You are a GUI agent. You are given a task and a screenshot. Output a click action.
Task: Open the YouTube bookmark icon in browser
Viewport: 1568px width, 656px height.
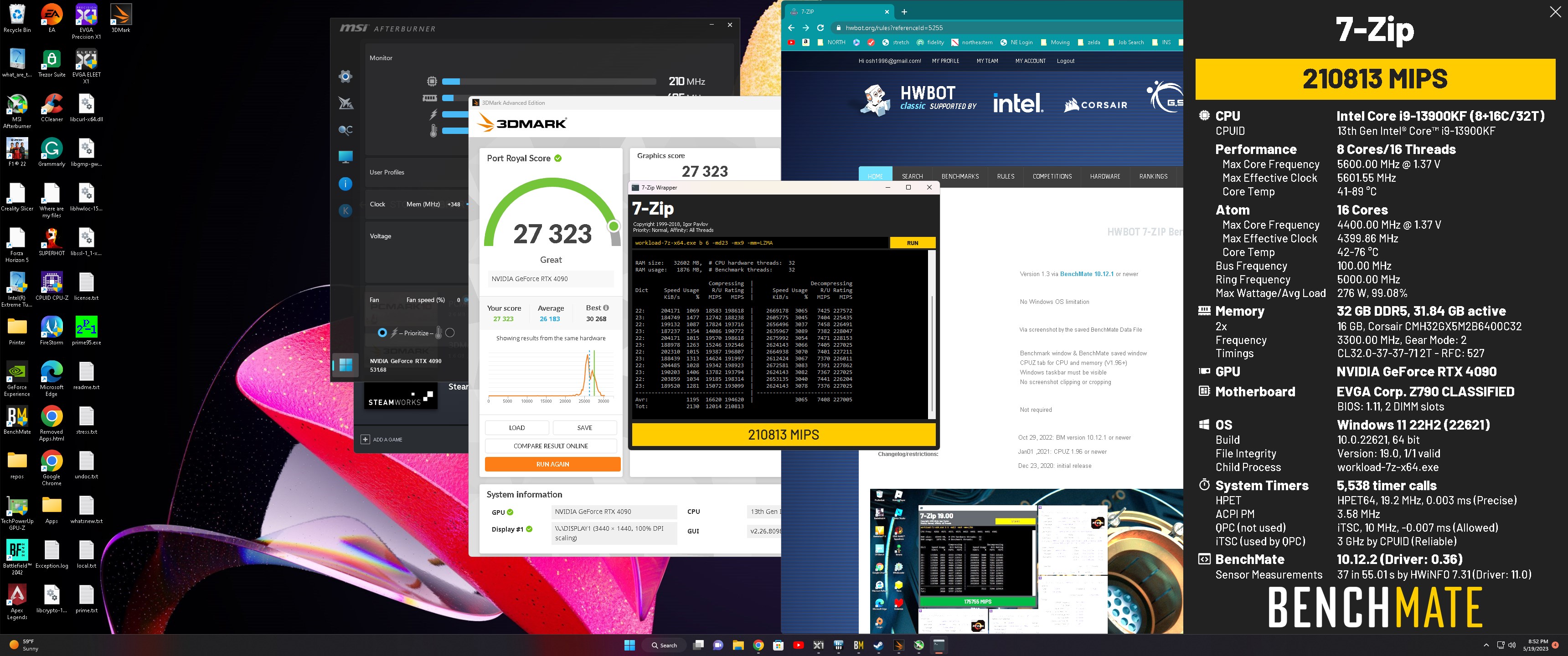pos(791,43)
